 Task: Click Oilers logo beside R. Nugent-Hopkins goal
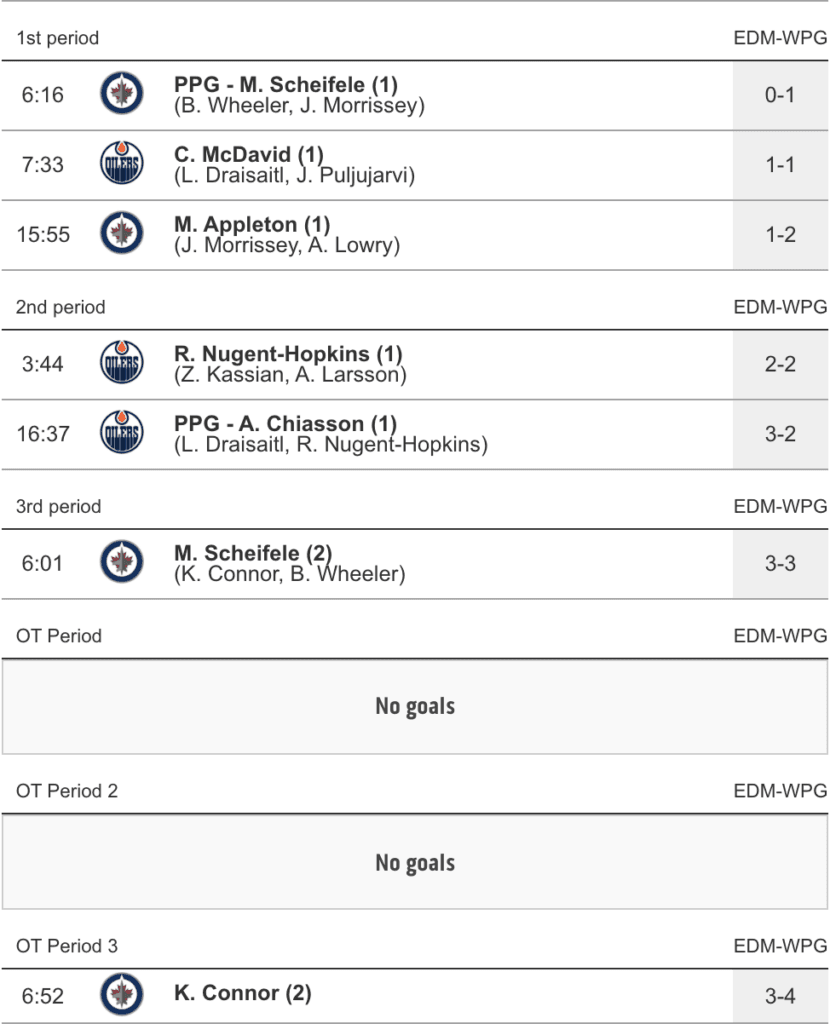tap(122, 364)
